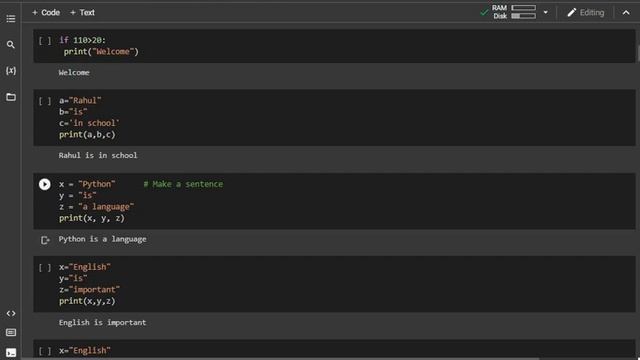Click the line a="Rahul"
This screenshot has height=360, width=640.
[80, 100]
